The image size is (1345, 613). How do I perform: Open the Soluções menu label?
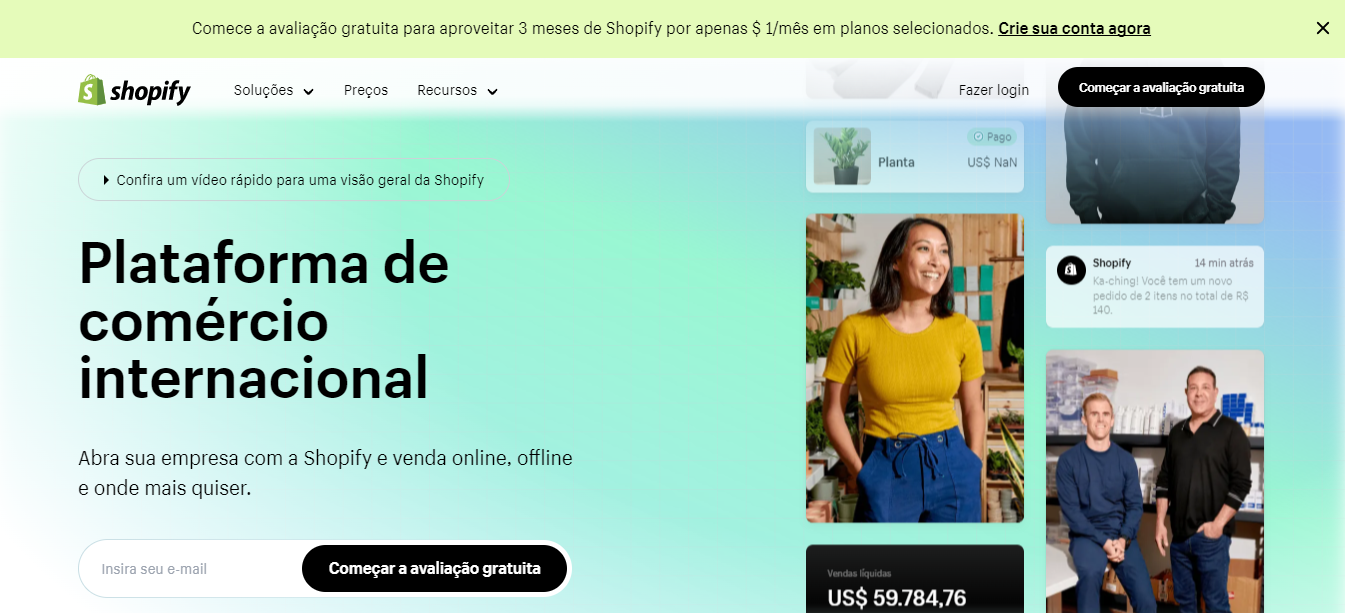coord(263,90)
